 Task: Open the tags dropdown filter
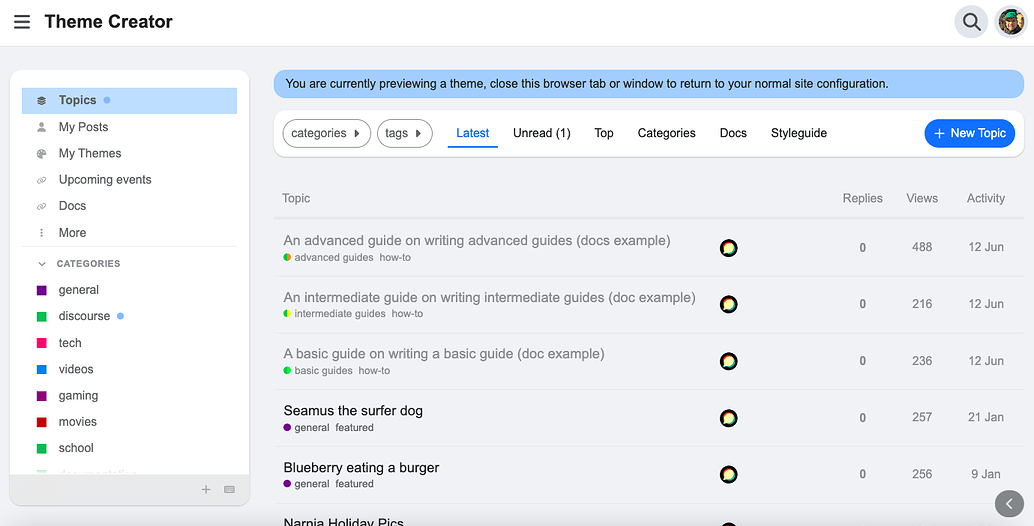click(x=404, y=133)
